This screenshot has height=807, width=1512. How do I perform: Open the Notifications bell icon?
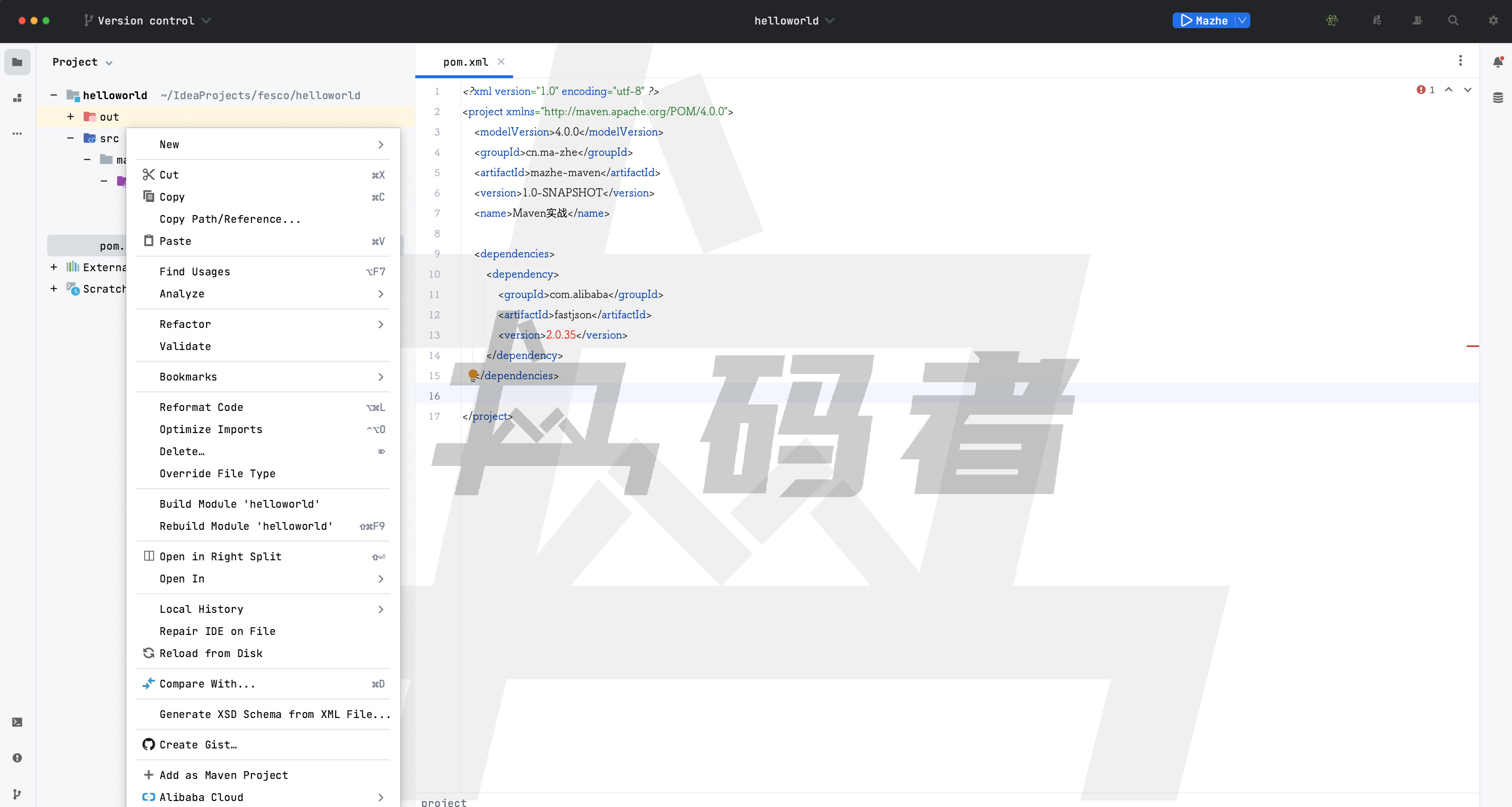1498,62
